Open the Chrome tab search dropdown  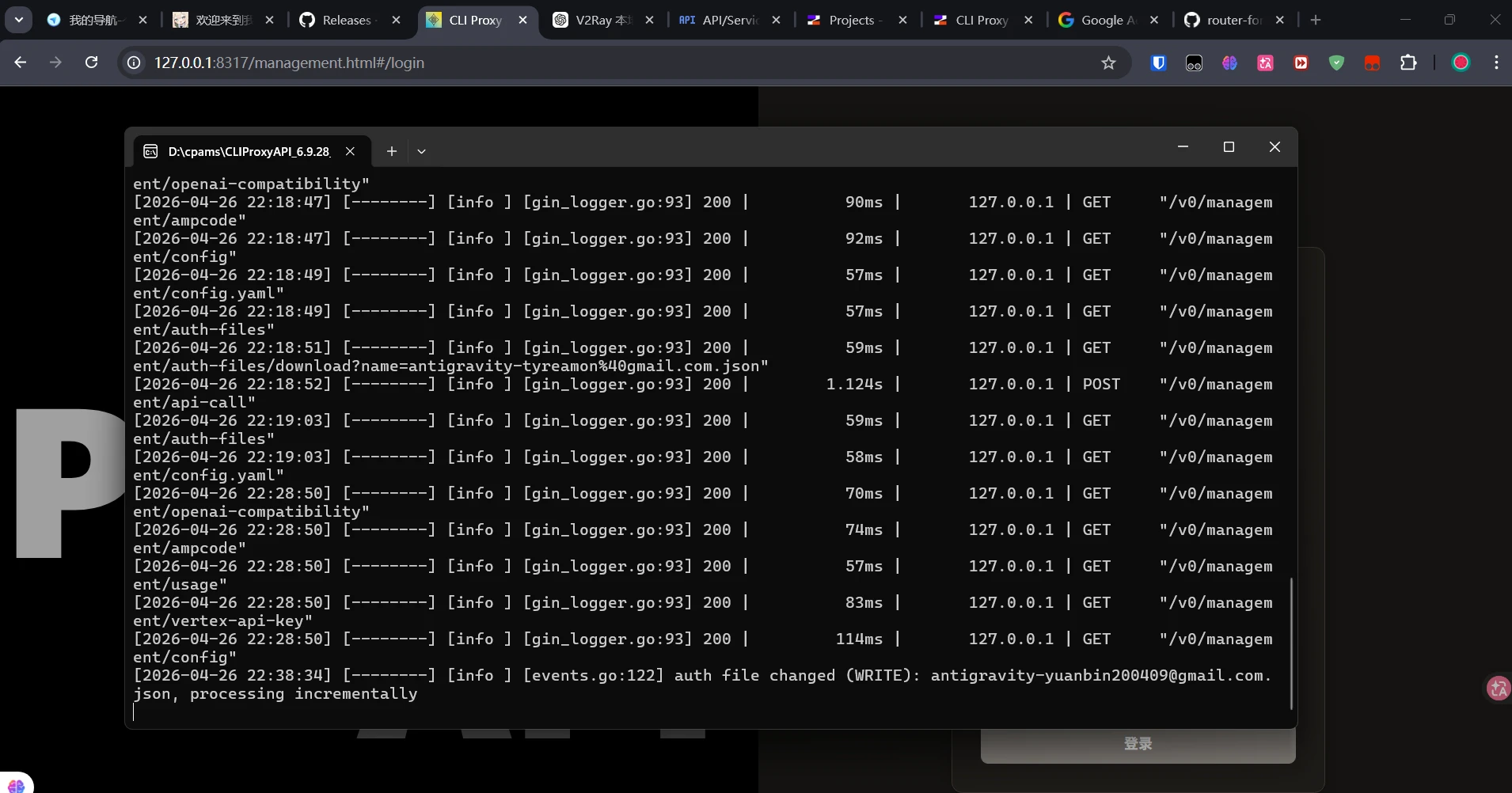(x=18, y=20)
